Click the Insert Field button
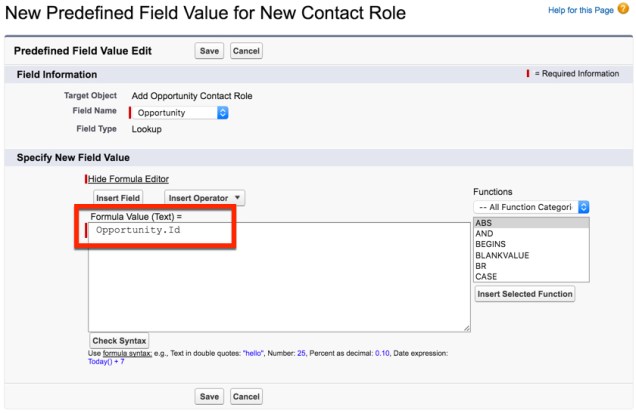 (x=118, y=198)
